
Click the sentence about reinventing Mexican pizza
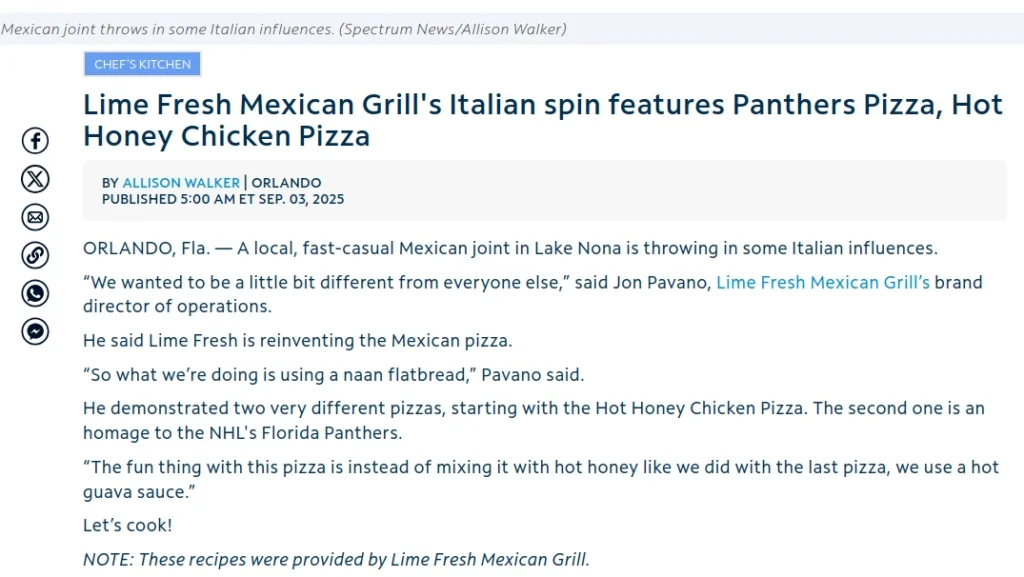pyautogui.click(x=297, y=340)
